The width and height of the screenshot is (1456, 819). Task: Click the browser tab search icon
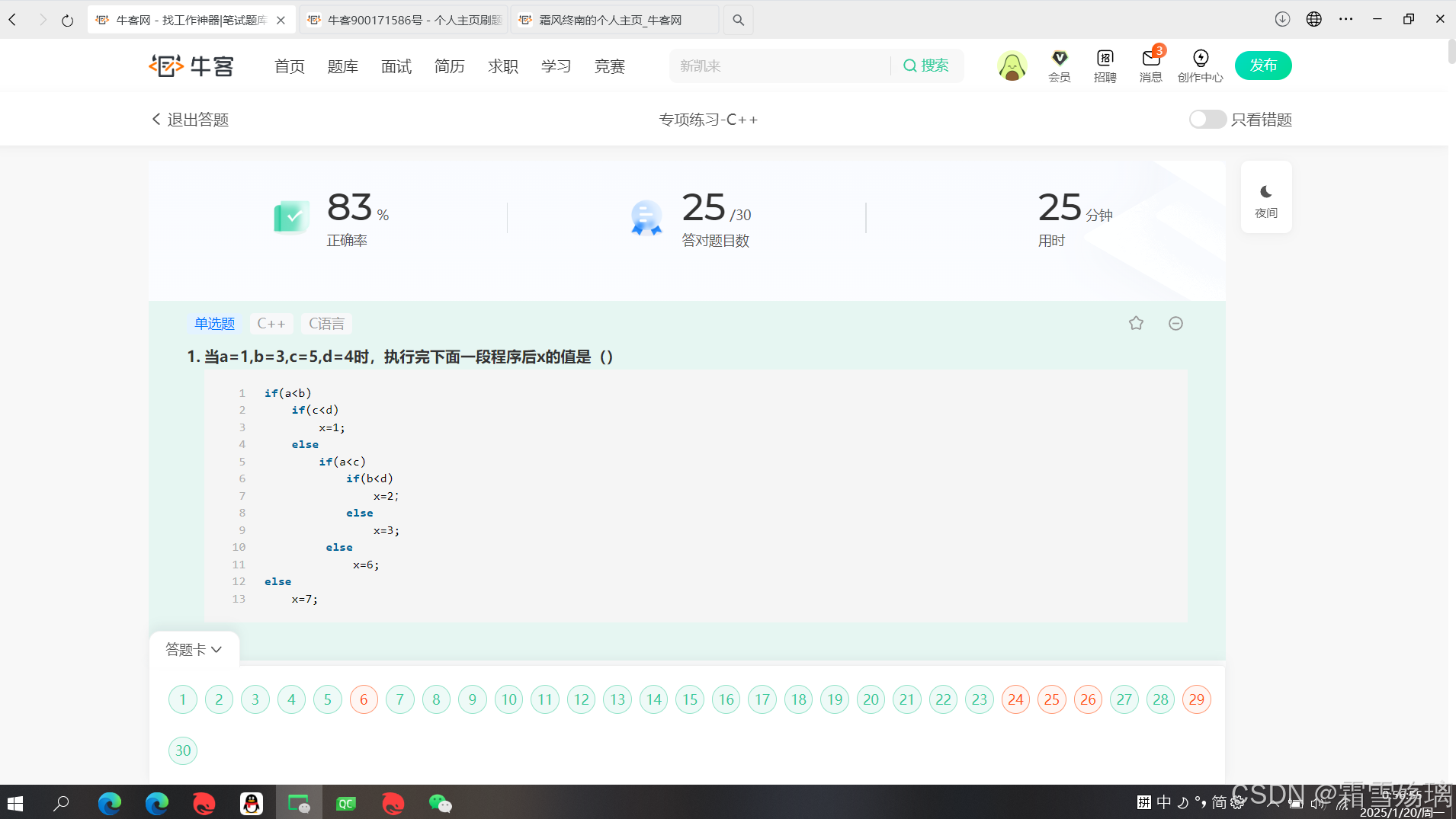(738, 20)
